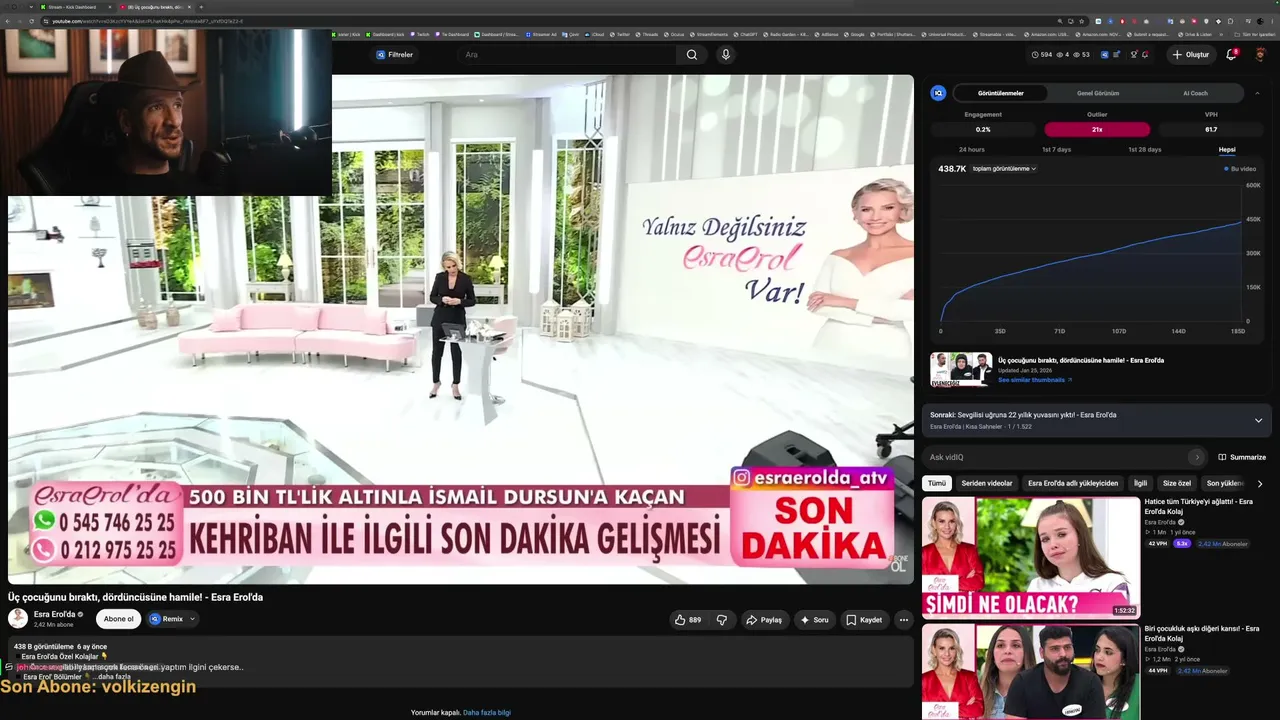The width and height of the screenshot is (1280, 720).
Task: Share the video via Paylaş
Action: tap(764, 620)
